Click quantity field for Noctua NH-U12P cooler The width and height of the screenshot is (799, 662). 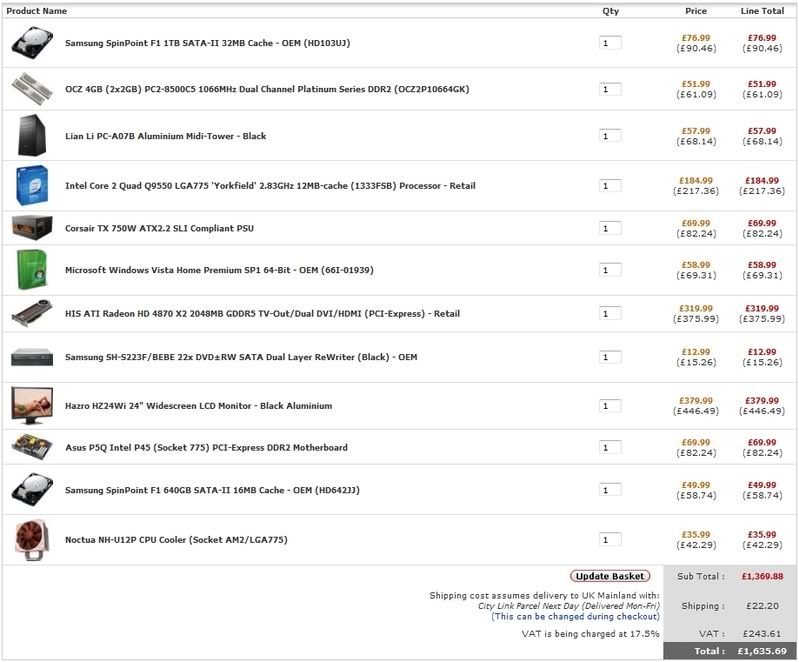[610, 539]
